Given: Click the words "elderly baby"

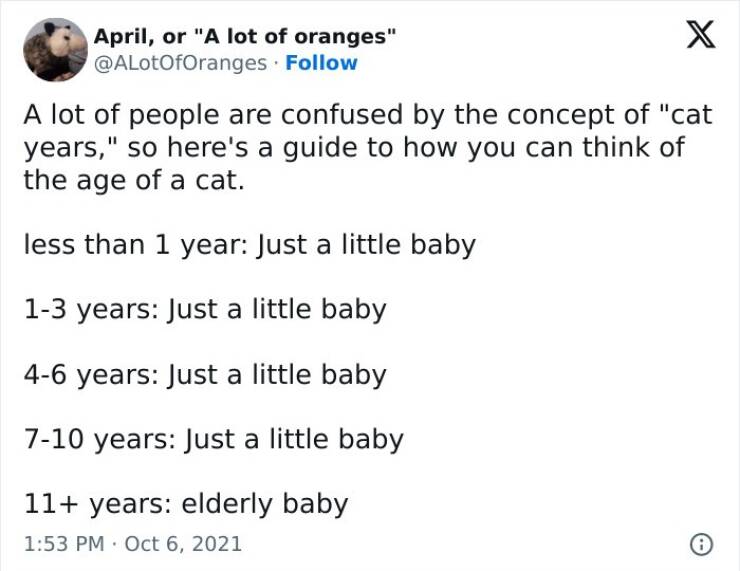Looking at the screenshot, I should (x=264, y=505).
